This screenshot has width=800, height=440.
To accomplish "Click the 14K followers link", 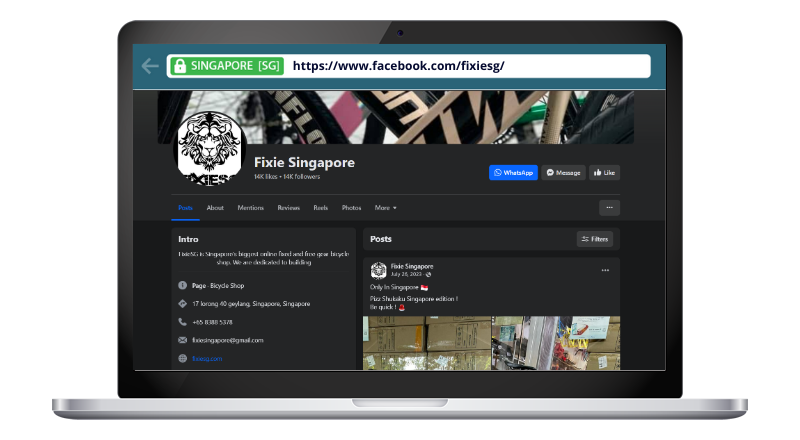I will pyautogui.click(x=302, y=177).
